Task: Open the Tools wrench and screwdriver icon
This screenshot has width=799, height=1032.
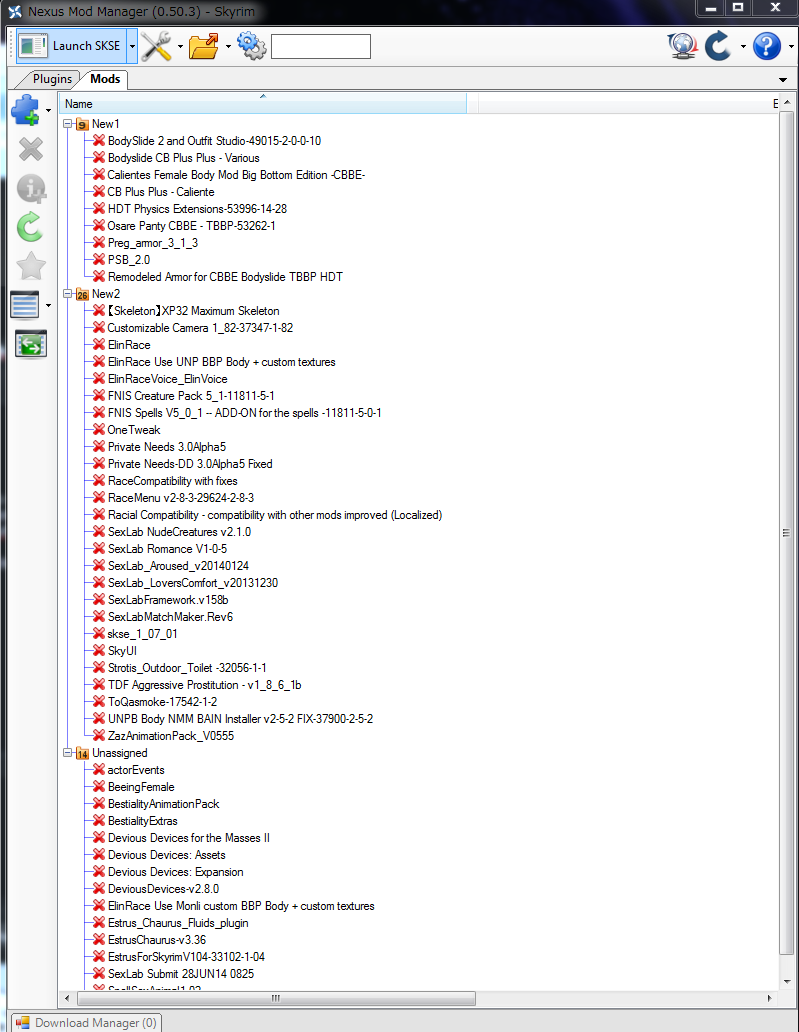Action: [x=157, y=46]
